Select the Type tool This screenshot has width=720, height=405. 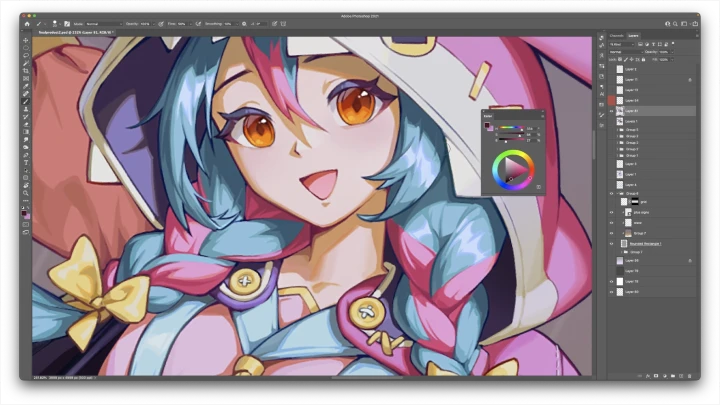coord(26,162)
